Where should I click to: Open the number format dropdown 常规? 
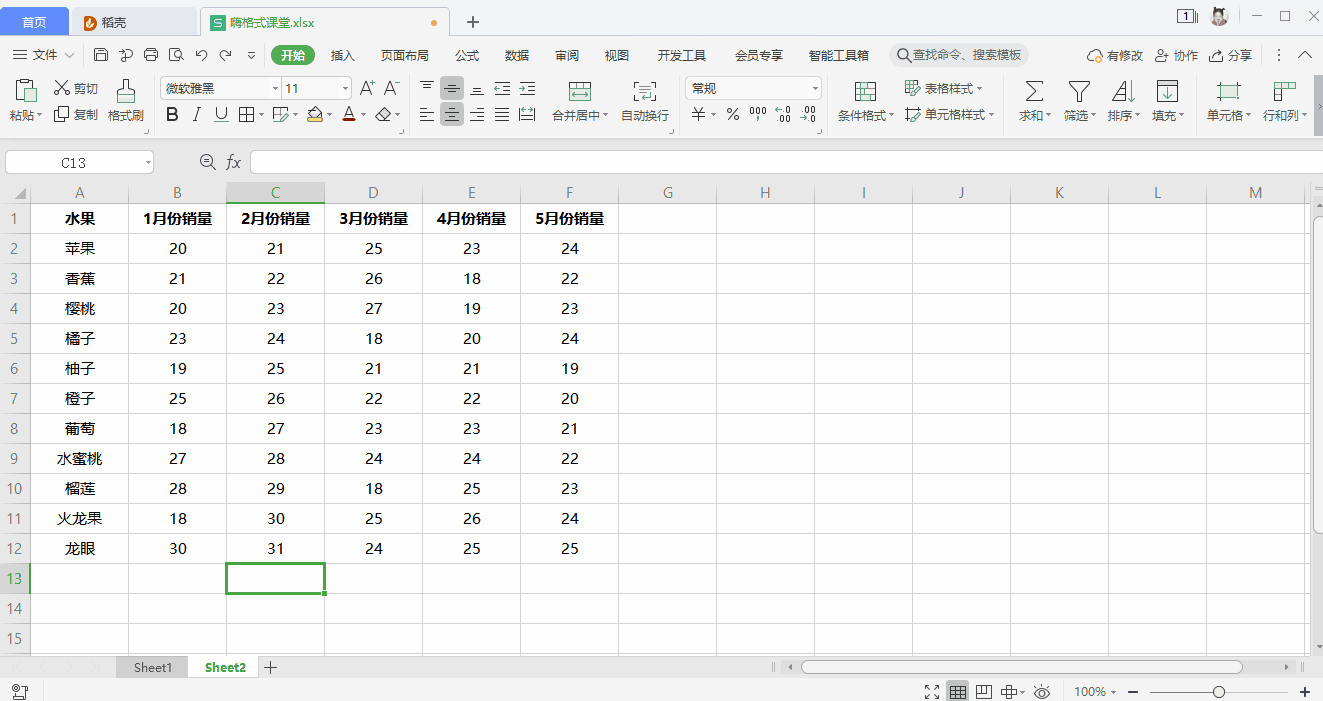(815, 89)
